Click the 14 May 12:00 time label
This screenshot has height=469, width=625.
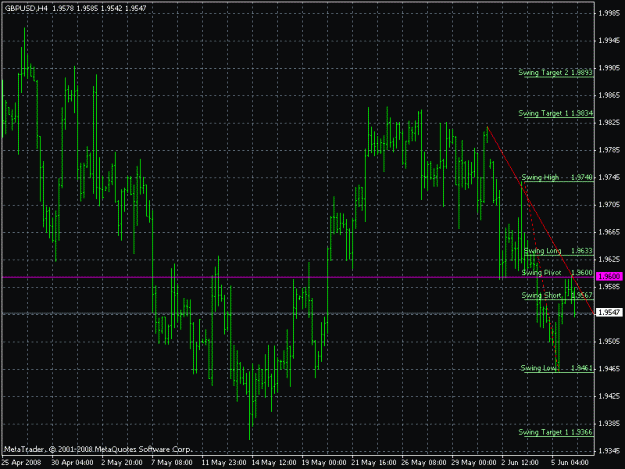coord(273,463)
